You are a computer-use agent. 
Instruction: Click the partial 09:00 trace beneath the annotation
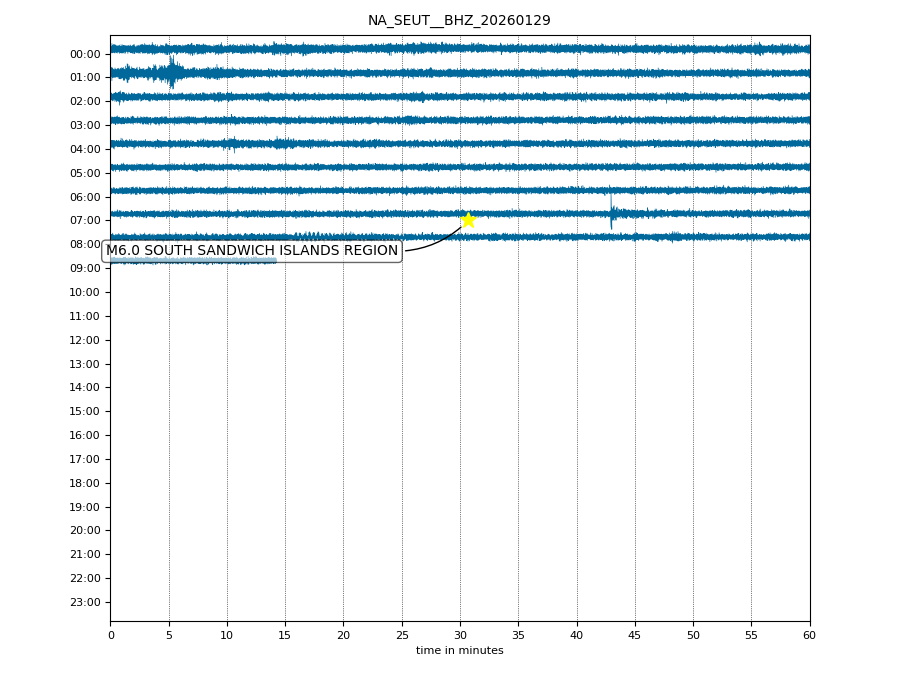(200, 261)
